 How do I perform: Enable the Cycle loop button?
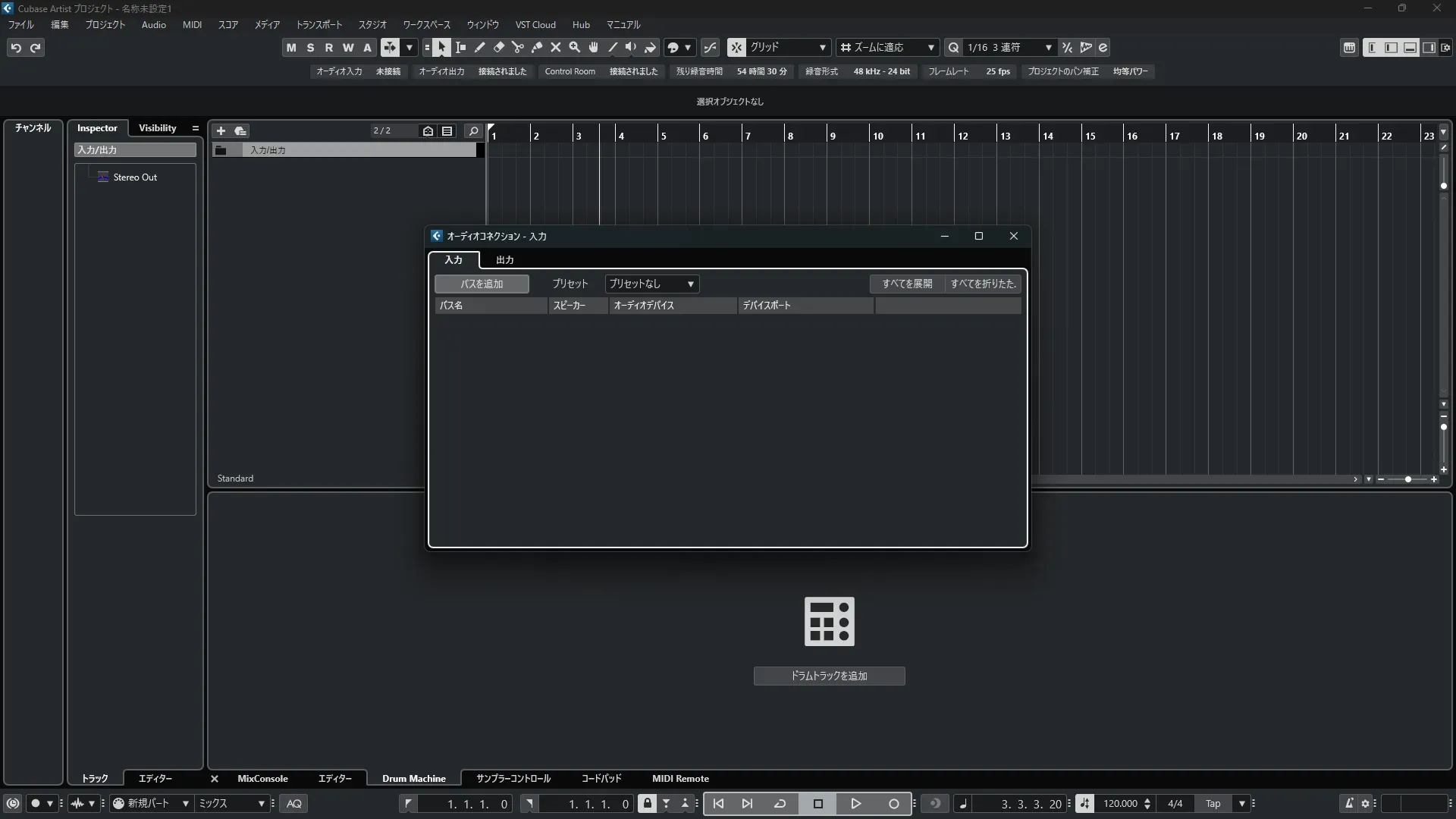tap(780, 803)
